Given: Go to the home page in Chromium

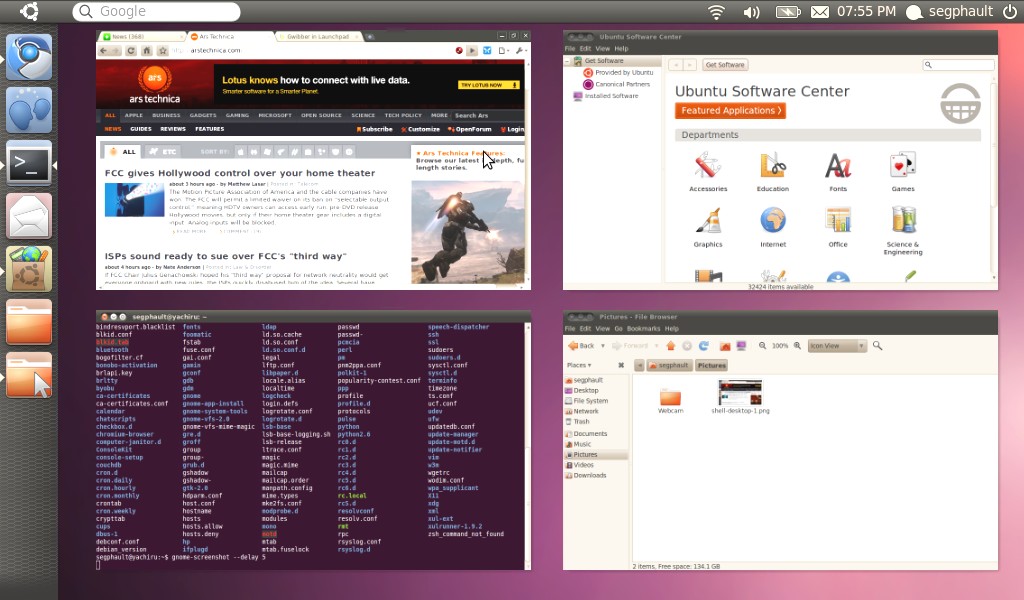Looking at the screenshot, I should tap(146, 50).
